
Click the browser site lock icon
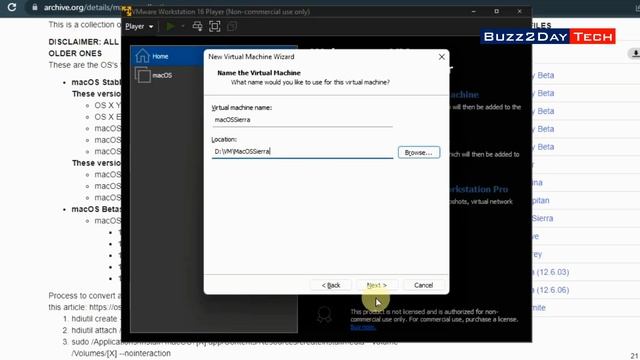coord(35,7)
